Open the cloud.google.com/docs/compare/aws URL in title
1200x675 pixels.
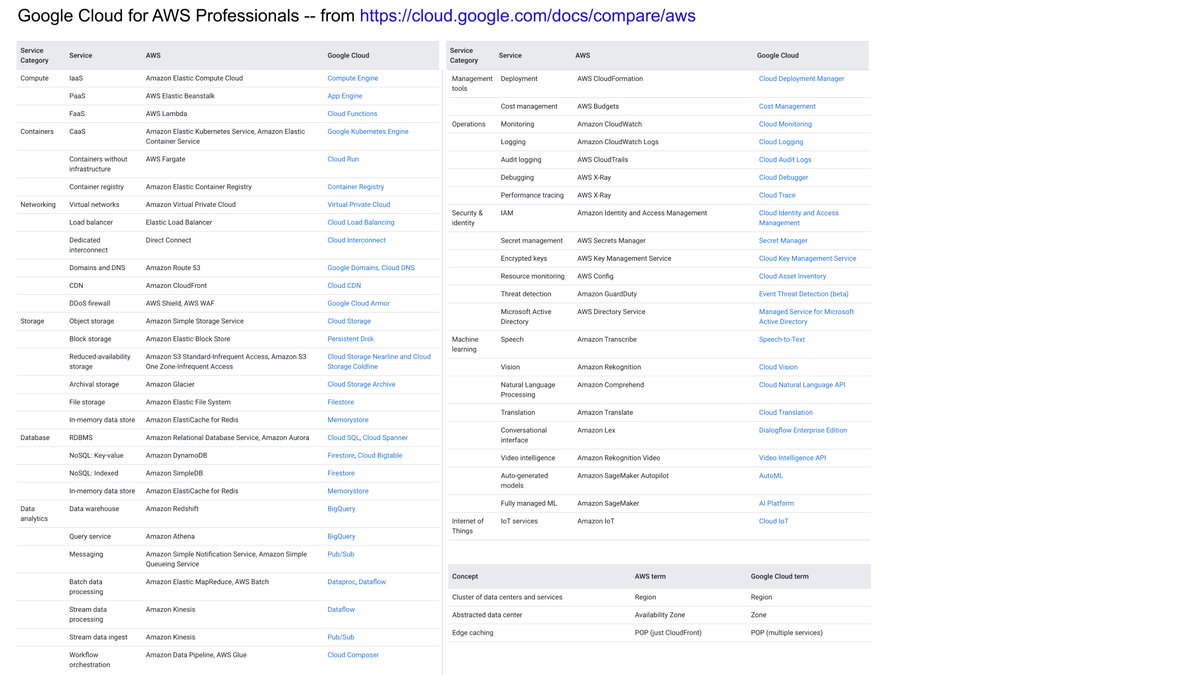click(527, 16)
